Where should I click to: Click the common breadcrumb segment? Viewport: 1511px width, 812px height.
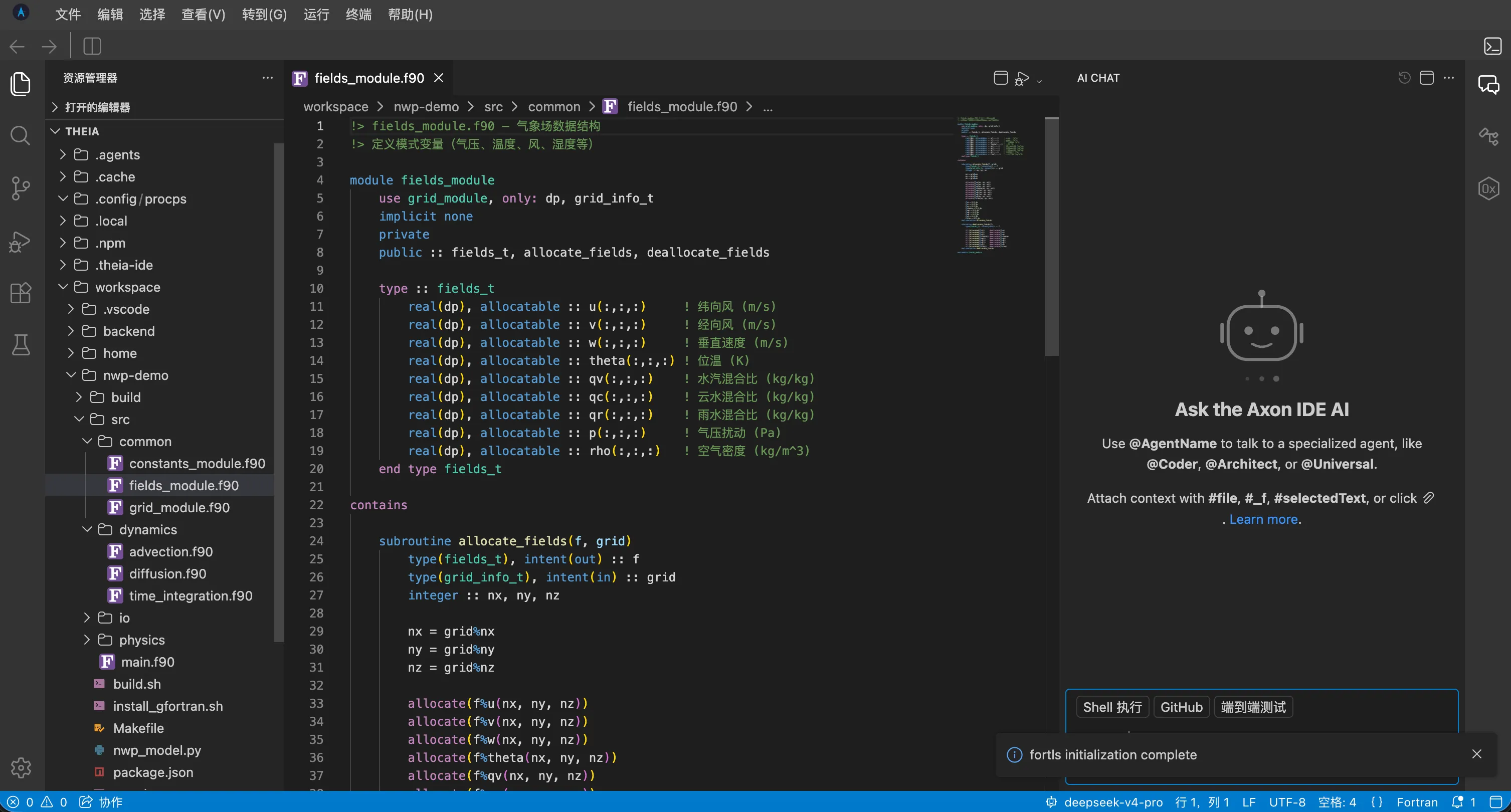click(x=554, y=107)
